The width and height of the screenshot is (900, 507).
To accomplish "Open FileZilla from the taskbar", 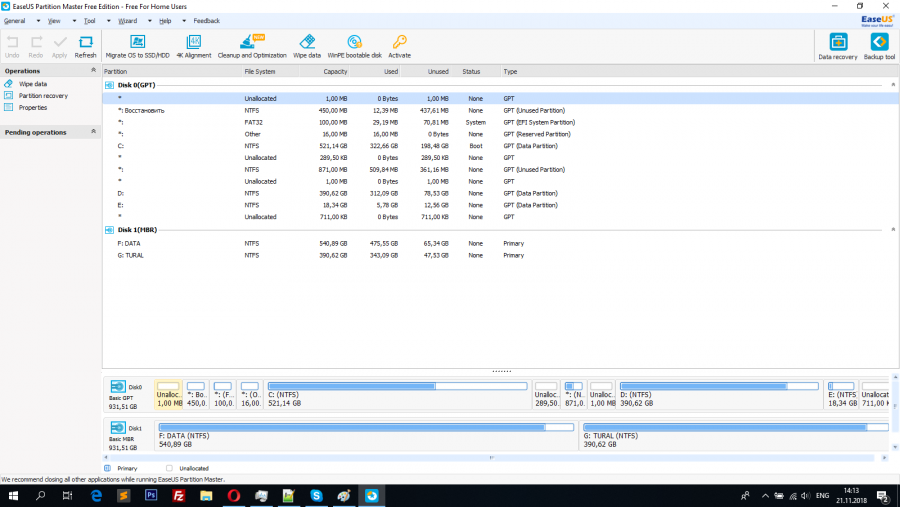I will coord(179,495).
